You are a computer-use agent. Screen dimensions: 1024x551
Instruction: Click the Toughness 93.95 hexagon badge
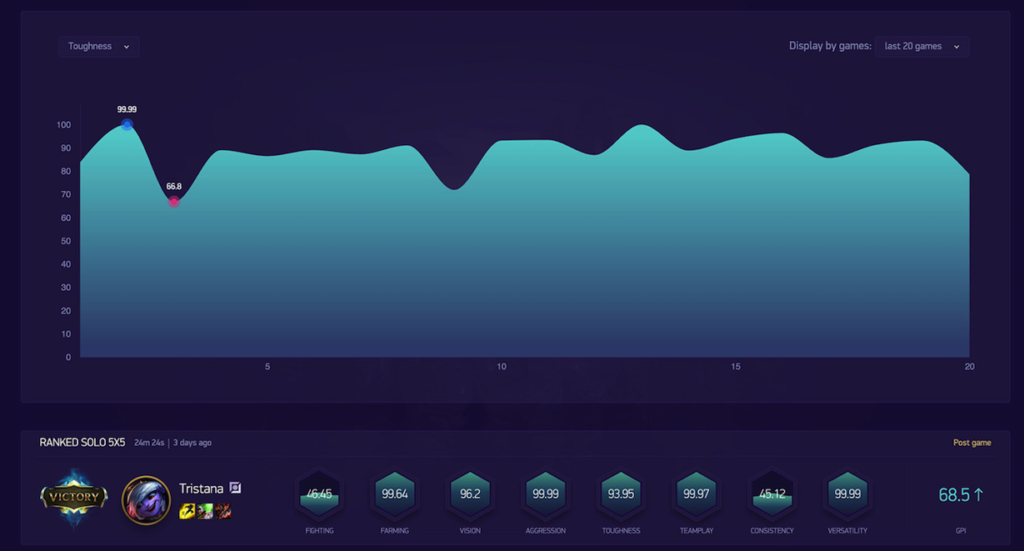[621, 494]
